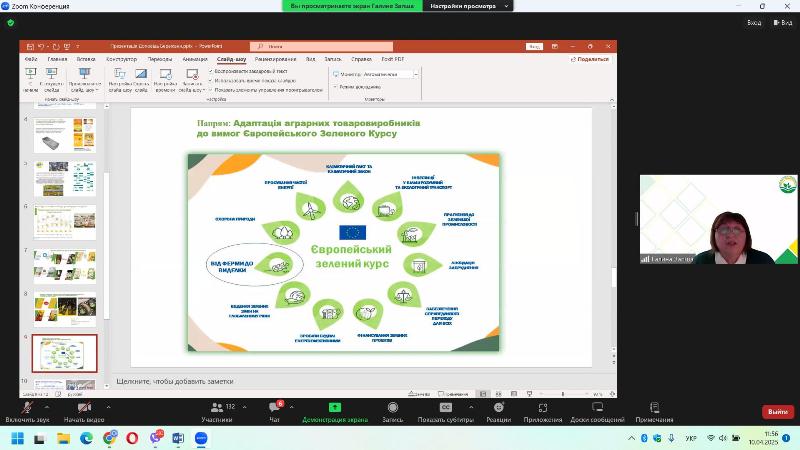Click Slide Sorter view in status bar
This screenshot has height=450, width=800.
[498, 394]
